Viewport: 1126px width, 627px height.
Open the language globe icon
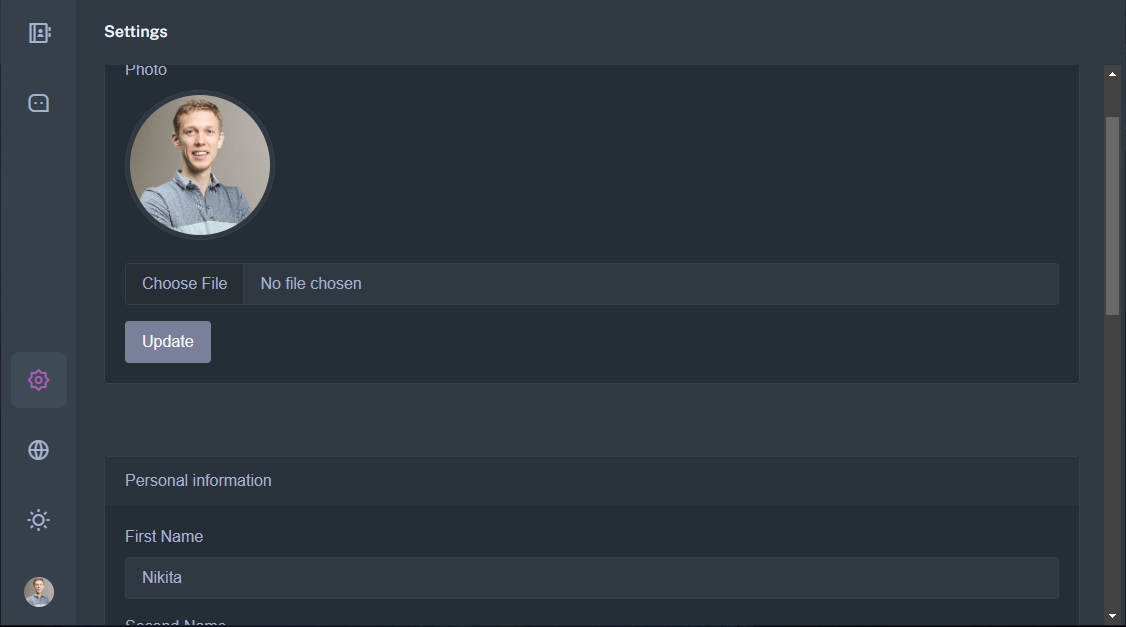point(39,450)
